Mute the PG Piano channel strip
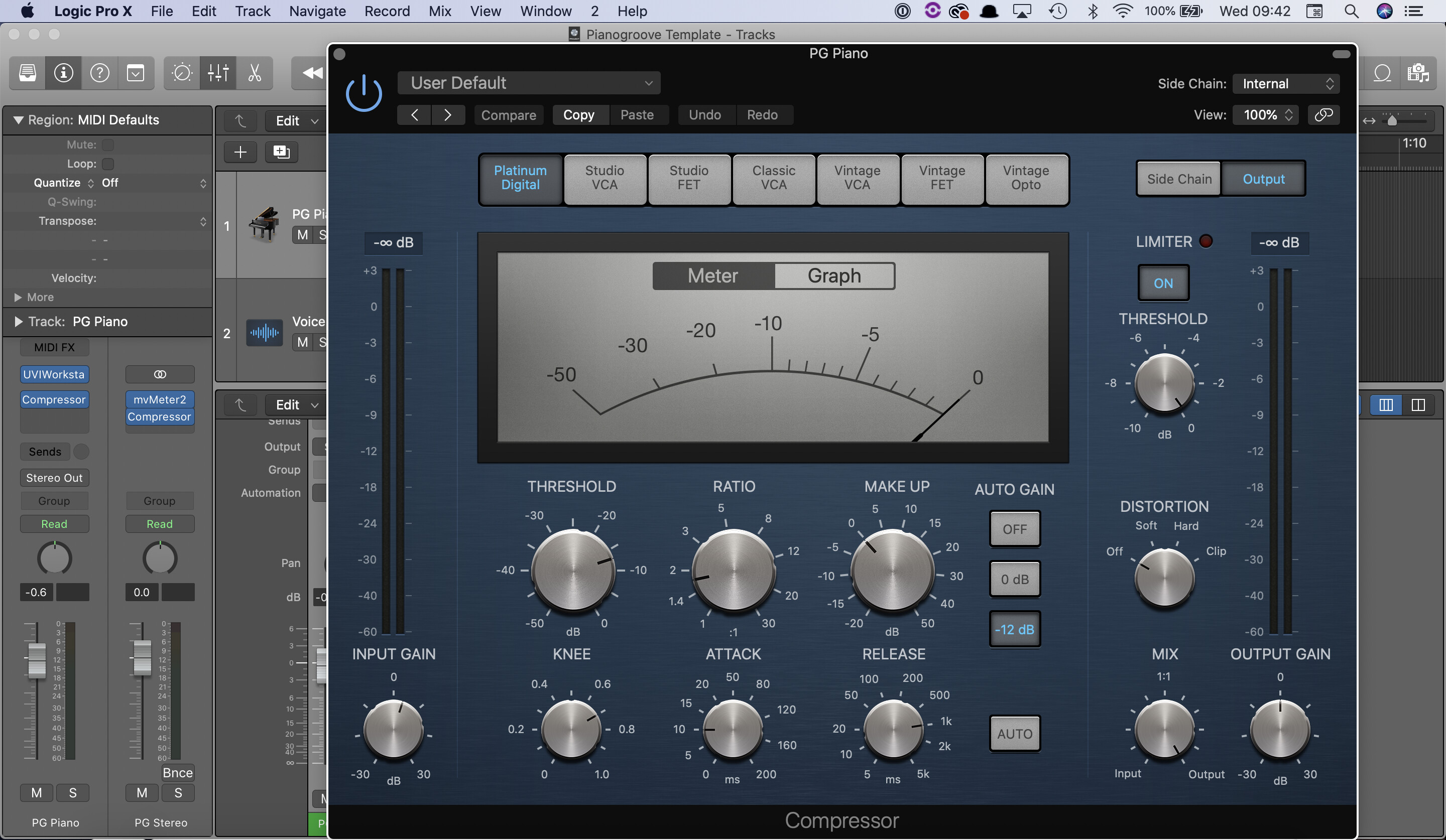Image resolution: width=1446 pixels, height=840 pixels. tap(37, 792)
